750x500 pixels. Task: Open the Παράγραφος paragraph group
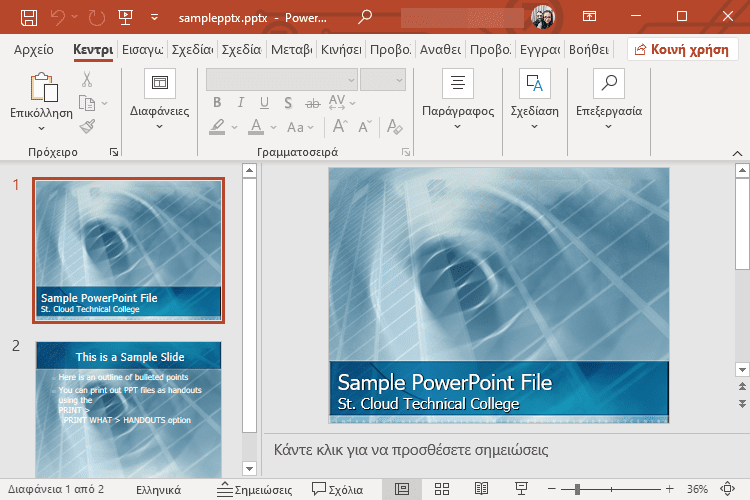(x=458, y=99)
